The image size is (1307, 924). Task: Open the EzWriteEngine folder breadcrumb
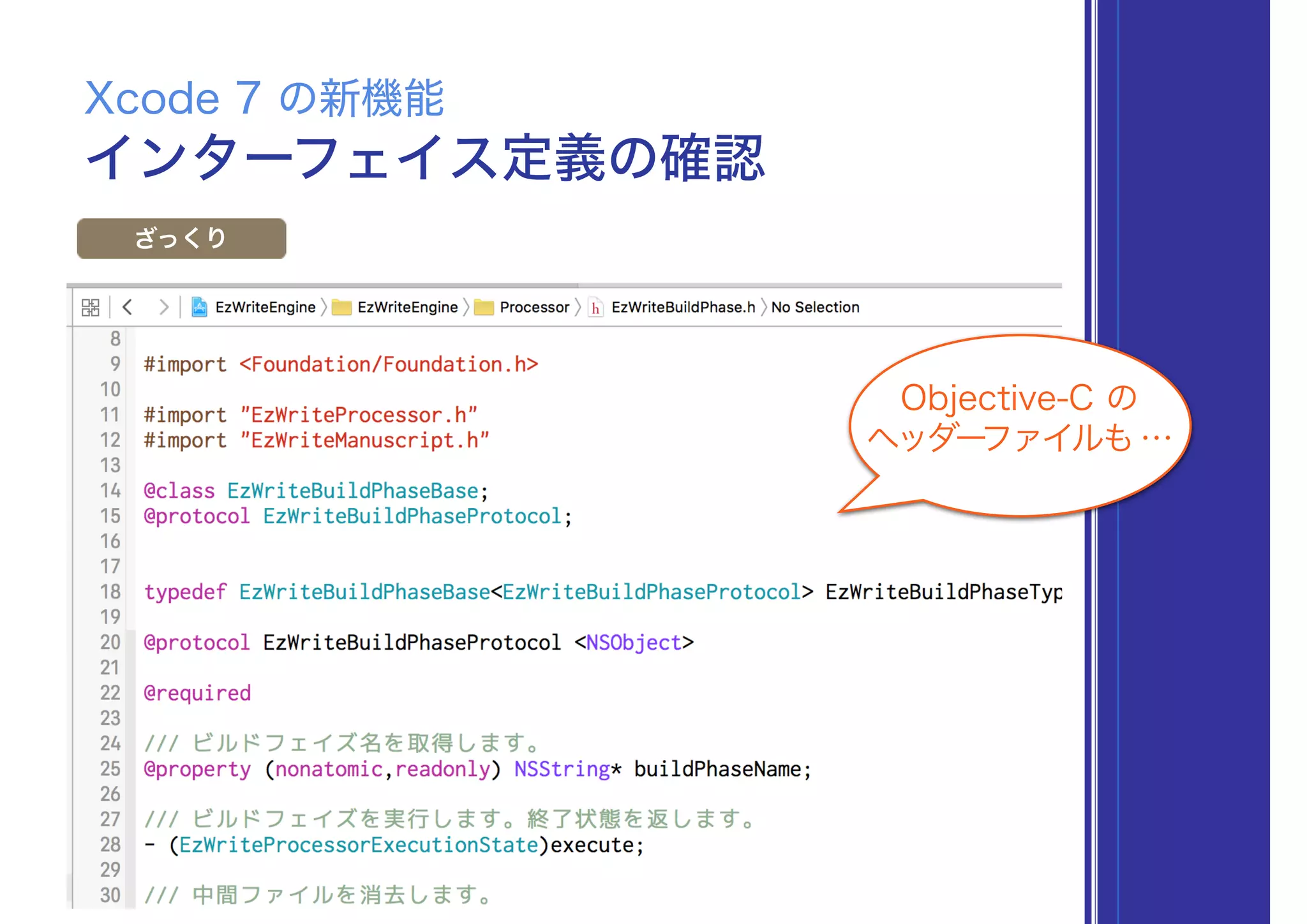click(408, 308)
